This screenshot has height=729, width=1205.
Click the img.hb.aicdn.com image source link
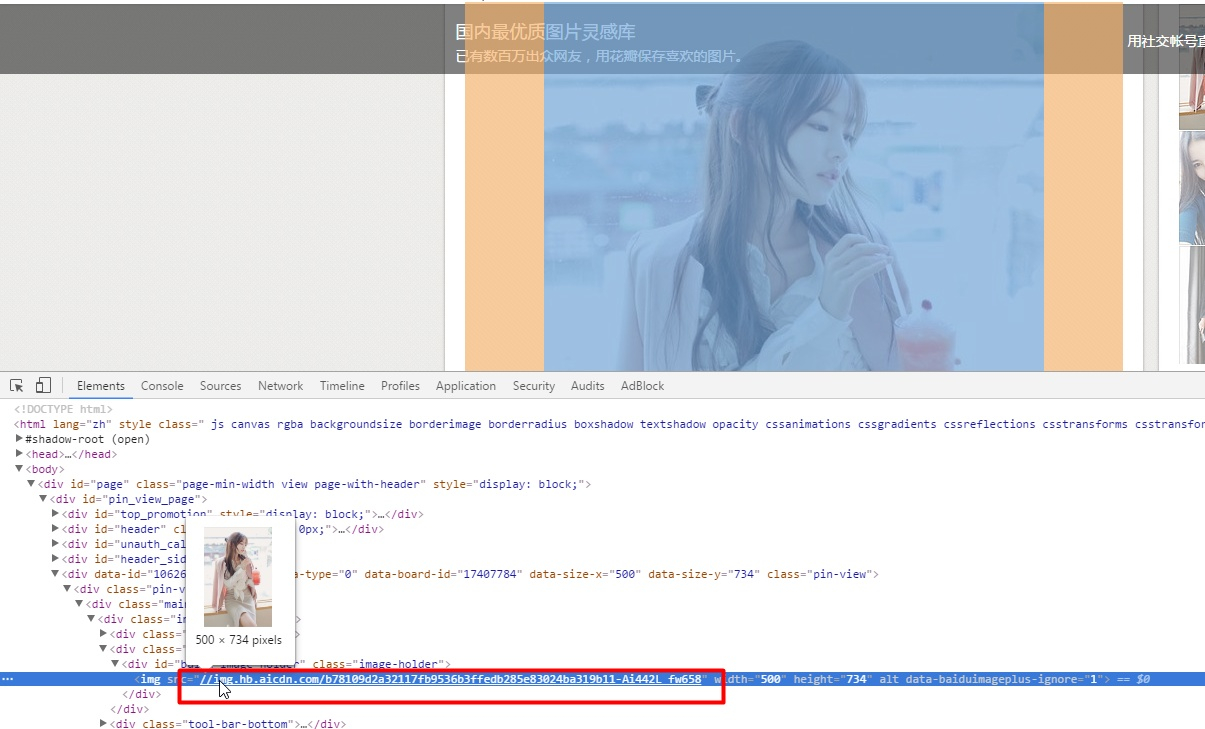[x=450, y=679]
